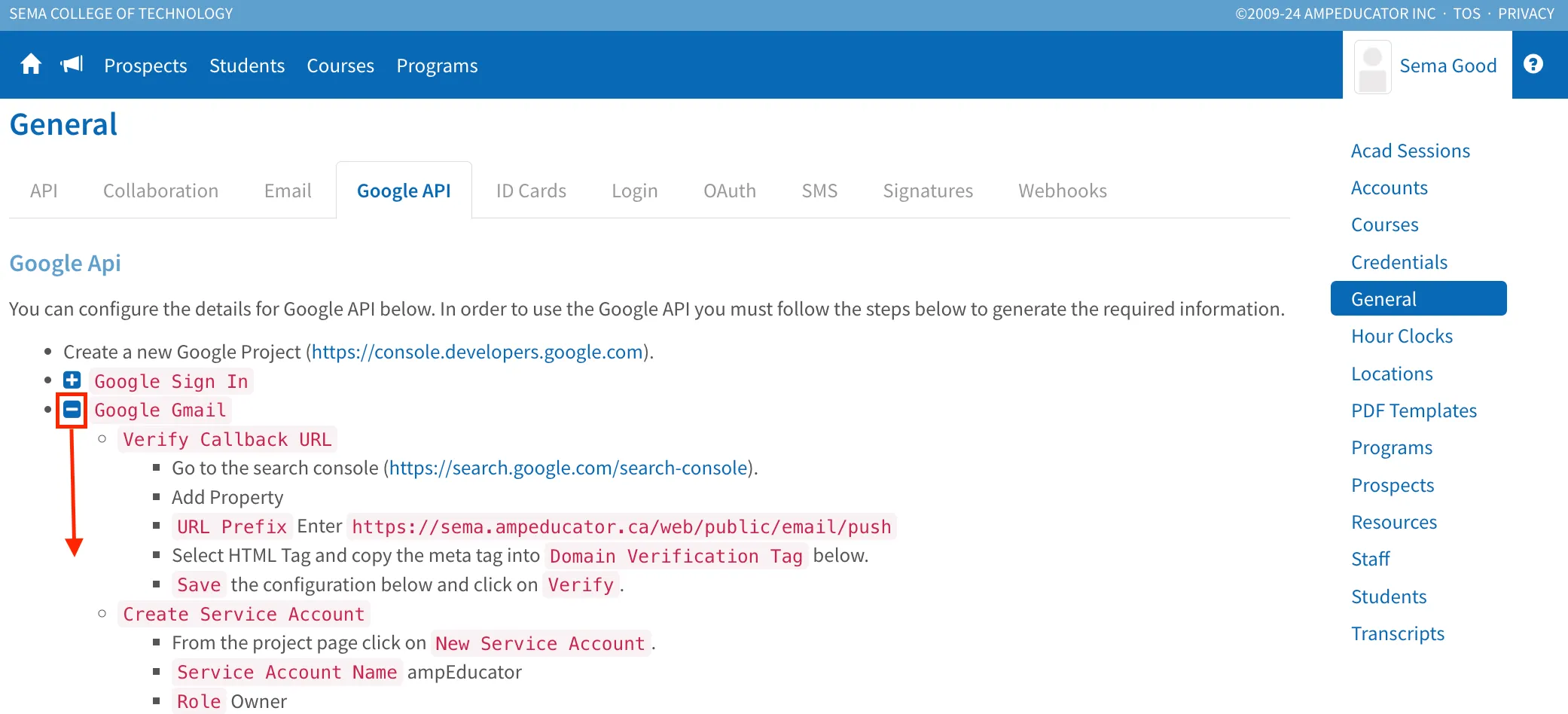Open PDF Templates in the sidebar
This screenshot has height=714, width=1568.
[1414, 410]
